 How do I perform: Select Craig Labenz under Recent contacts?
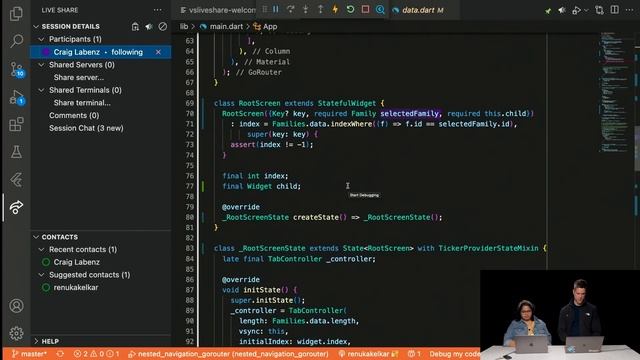76,262
